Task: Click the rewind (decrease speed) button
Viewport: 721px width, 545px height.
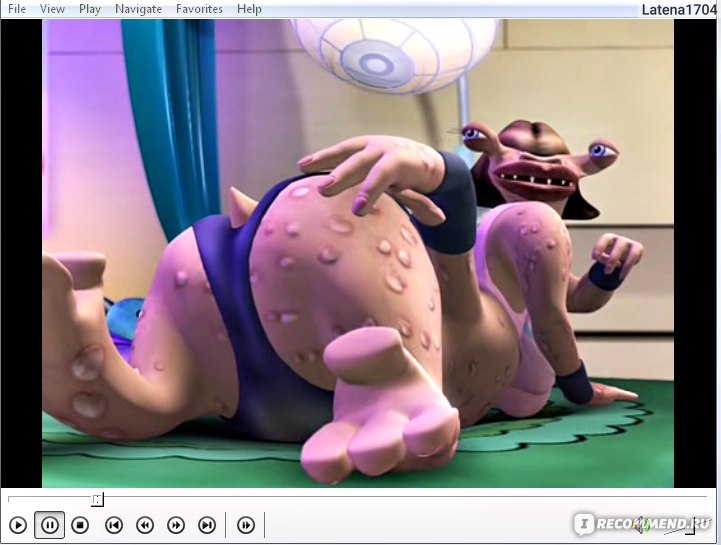Action: 145,525
